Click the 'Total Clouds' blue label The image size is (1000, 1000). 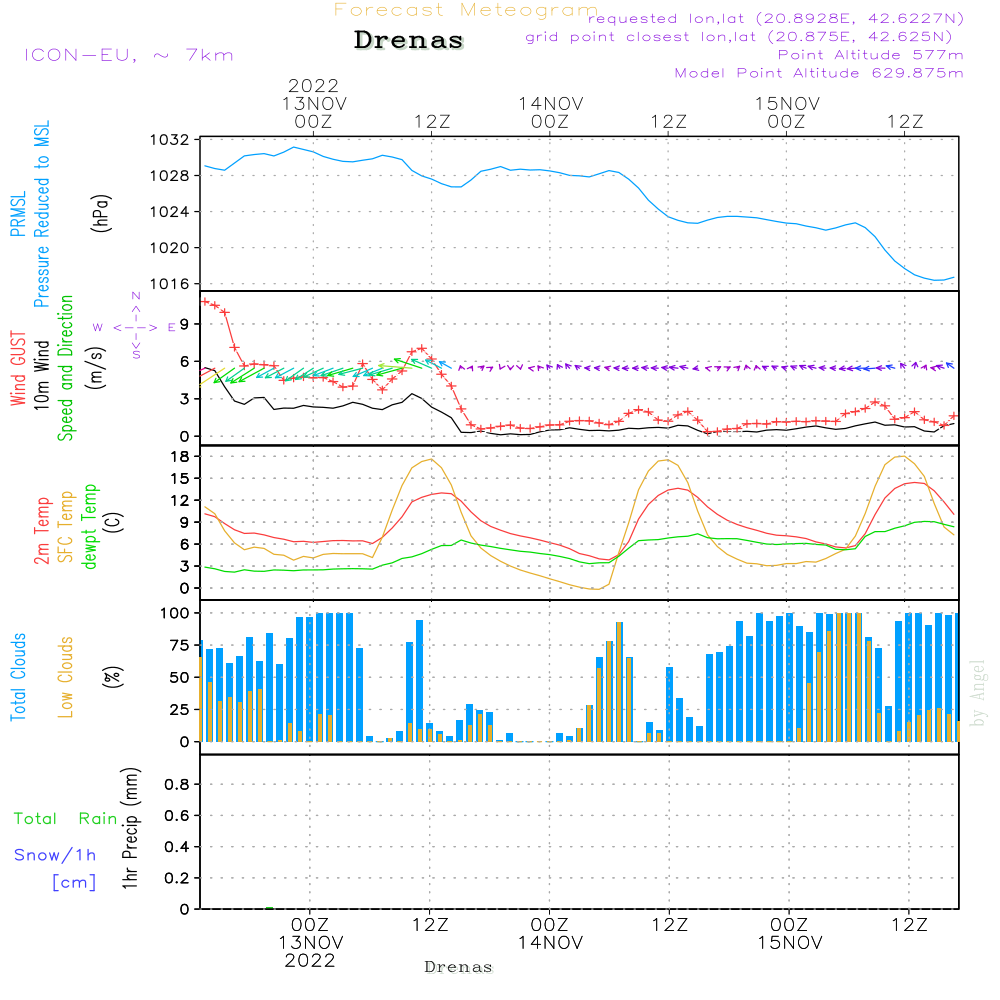(18, 677)
